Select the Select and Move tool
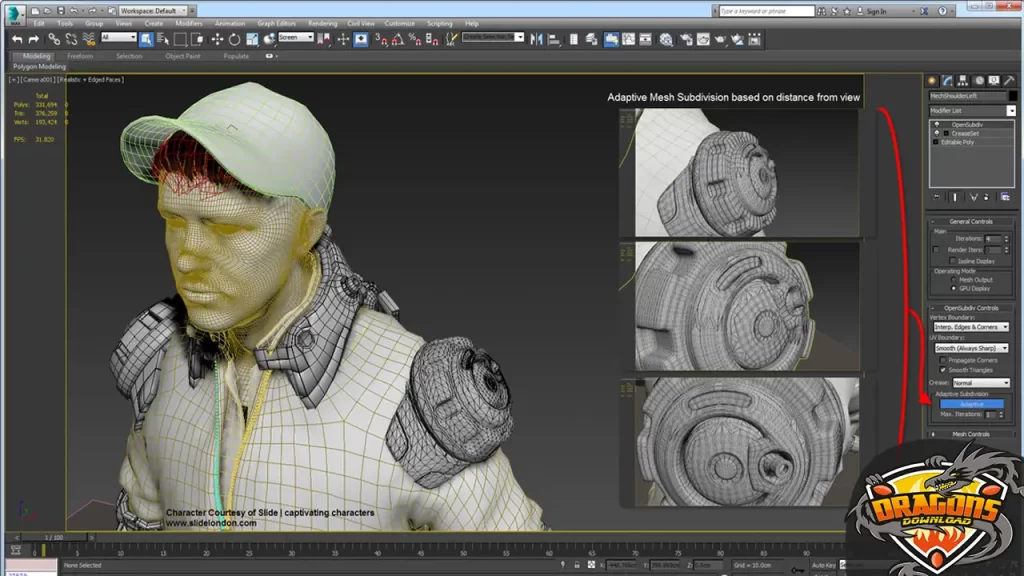The height and width of the screenshot is (576, 1024). 217,40
